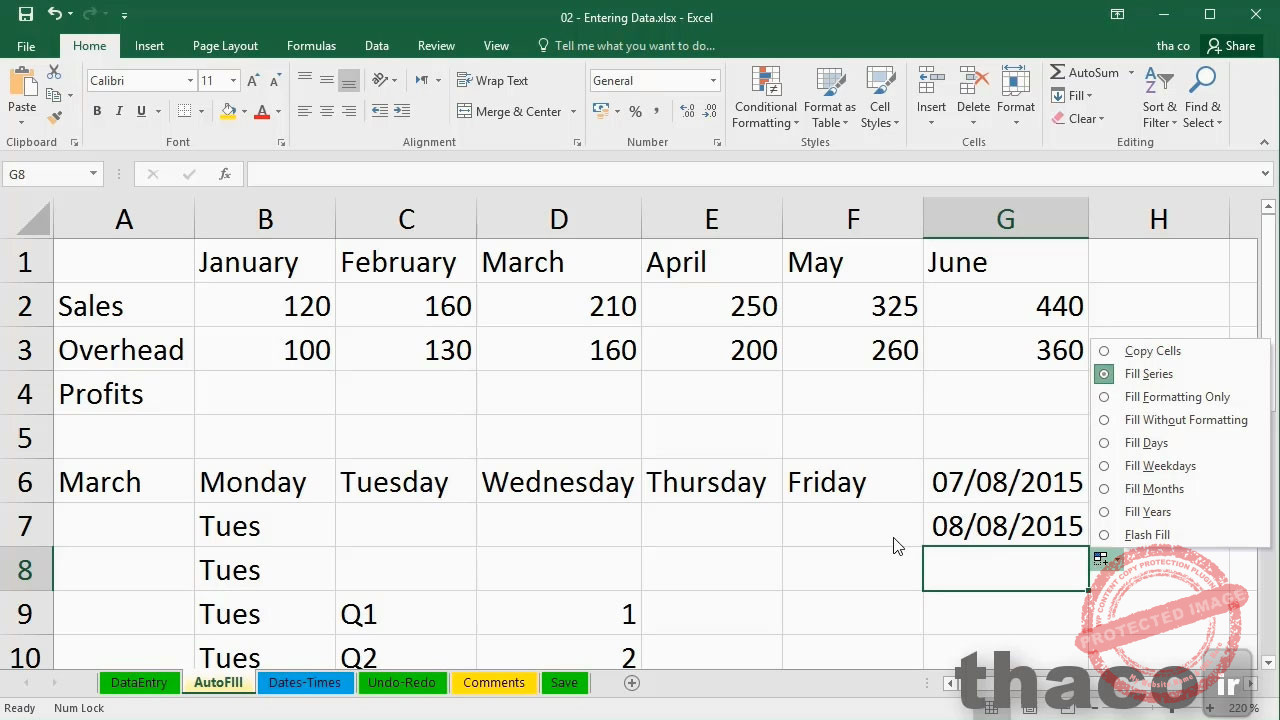Click the Align Right icon
The width and height of the screenshot is (1280, 720).
pos(348,111)
